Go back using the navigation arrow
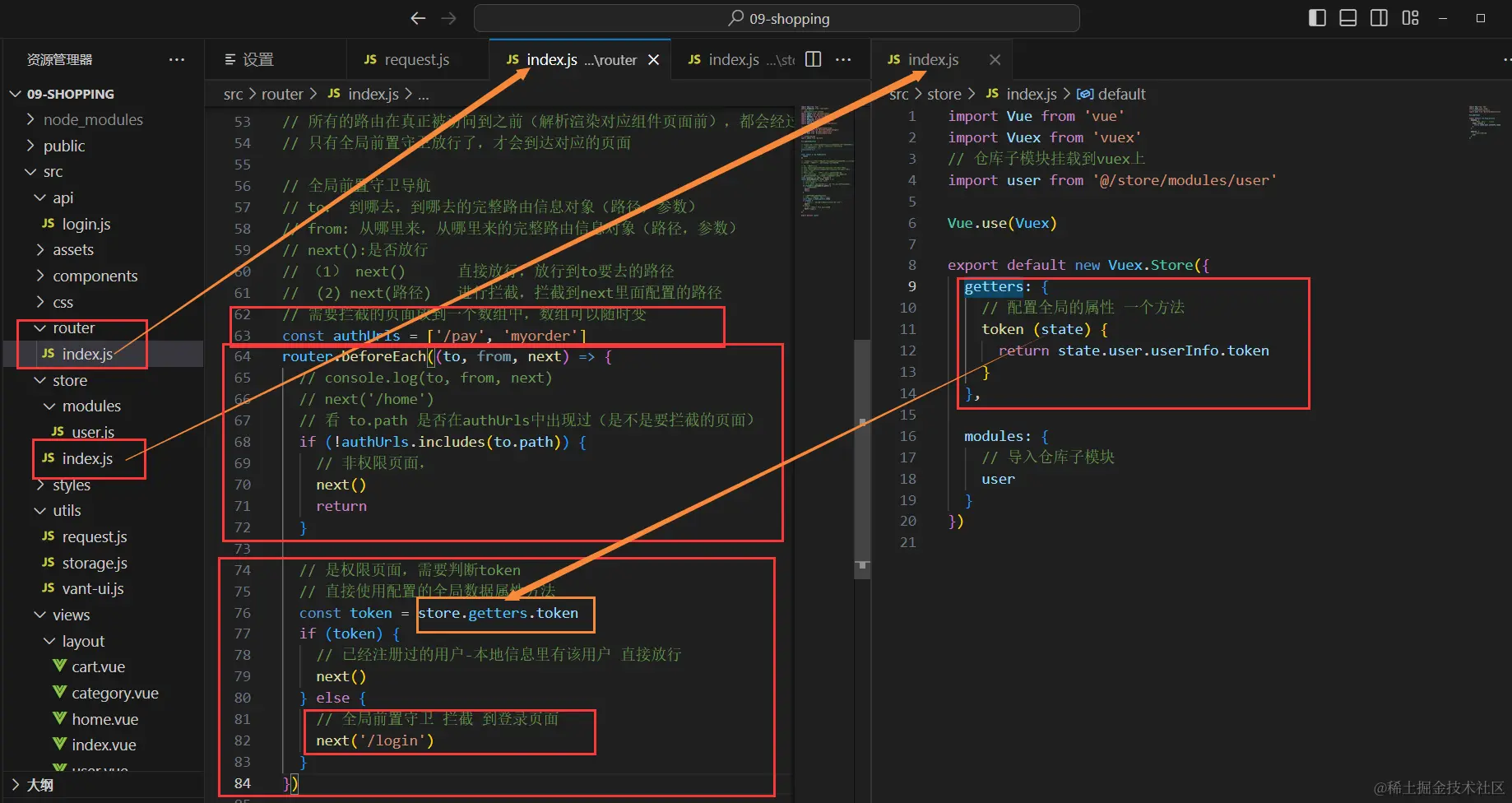 tap(418, 18)
